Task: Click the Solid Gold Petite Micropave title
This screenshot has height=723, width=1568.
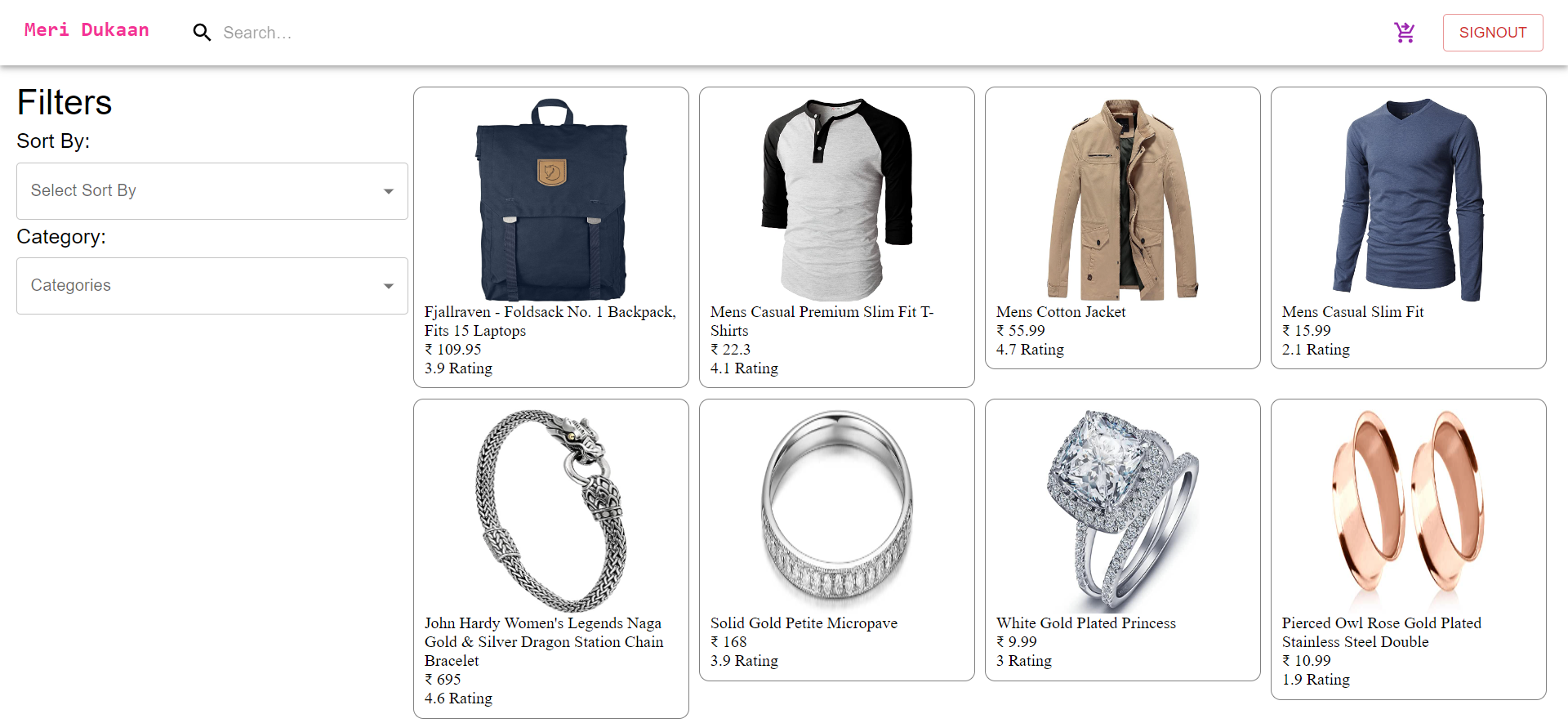Action: click(x=804, y=623)
